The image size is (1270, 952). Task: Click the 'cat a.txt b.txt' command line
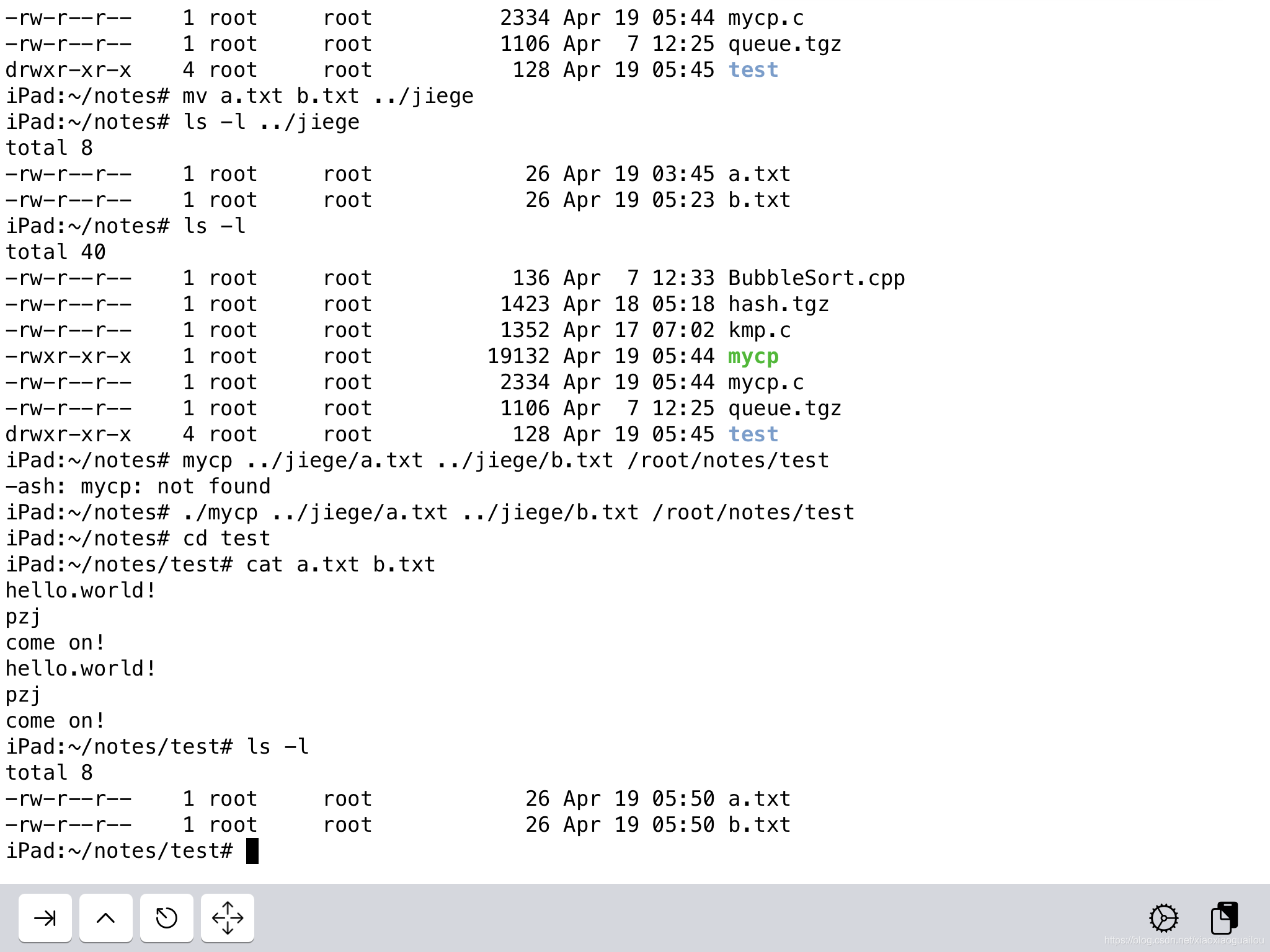click(x=221, y=565)
